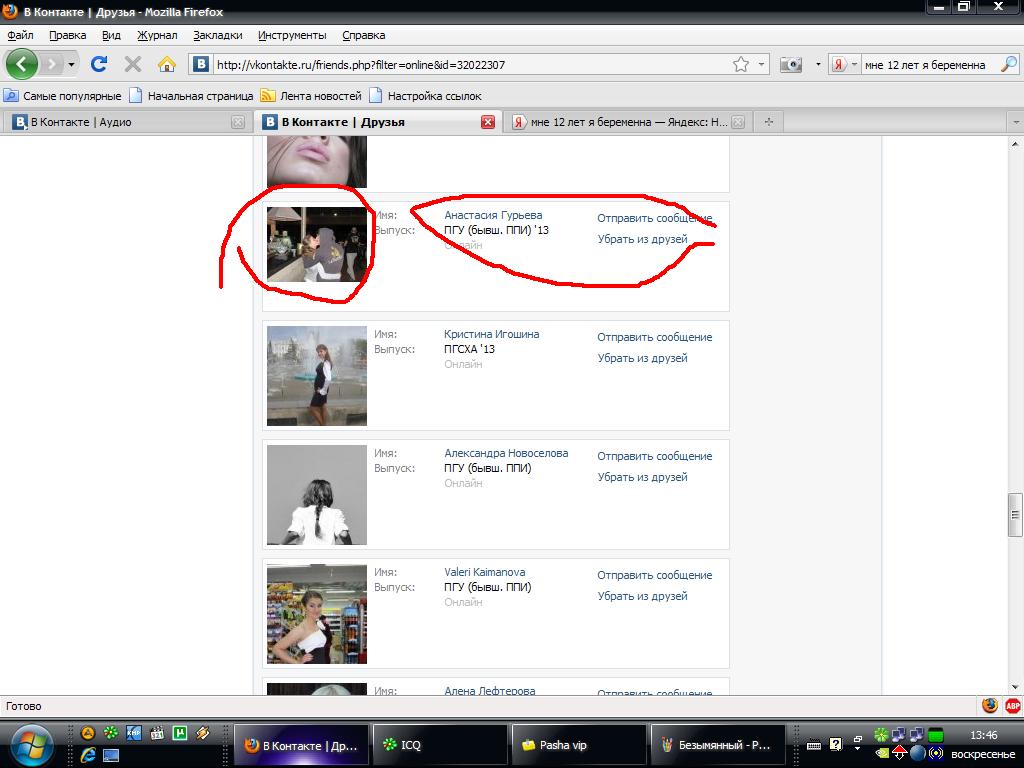Bookmark this page with the star icon
This screenshot has width=1024, height=768.
pyautogui.click(x=741, y=64)
